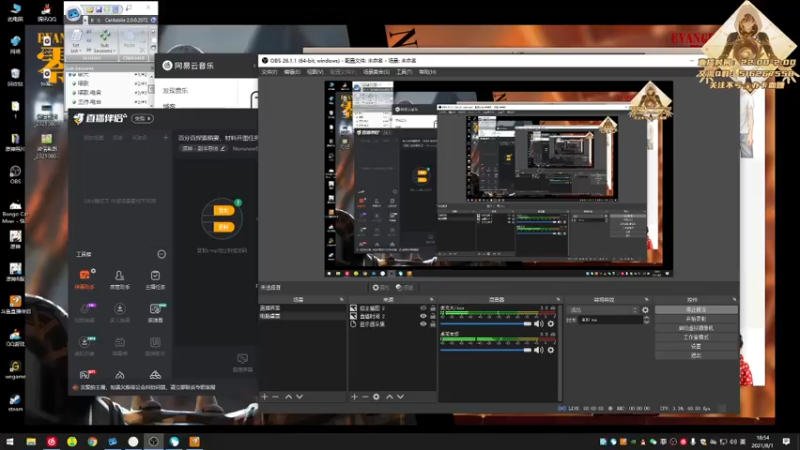The image size is (800, 450).
Task: Add a new source with the Sources plus icon
Action: pyautogui.click(x=354, y=396)
